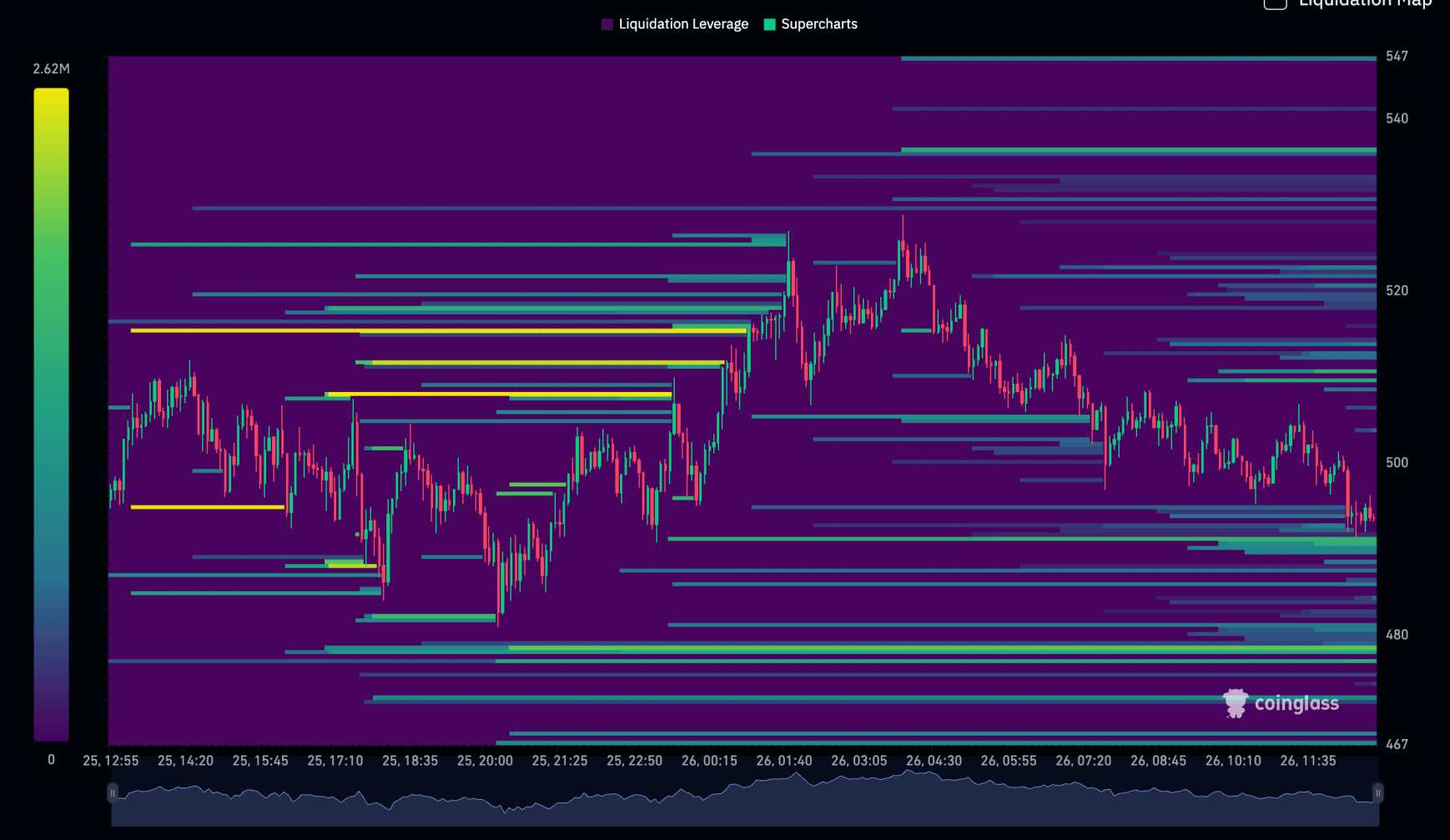Click the purple Liquidation Leverage legend swatch
Image resolution: width=1450 pixels, height=840 pixels.
click(x=607, y=23)
